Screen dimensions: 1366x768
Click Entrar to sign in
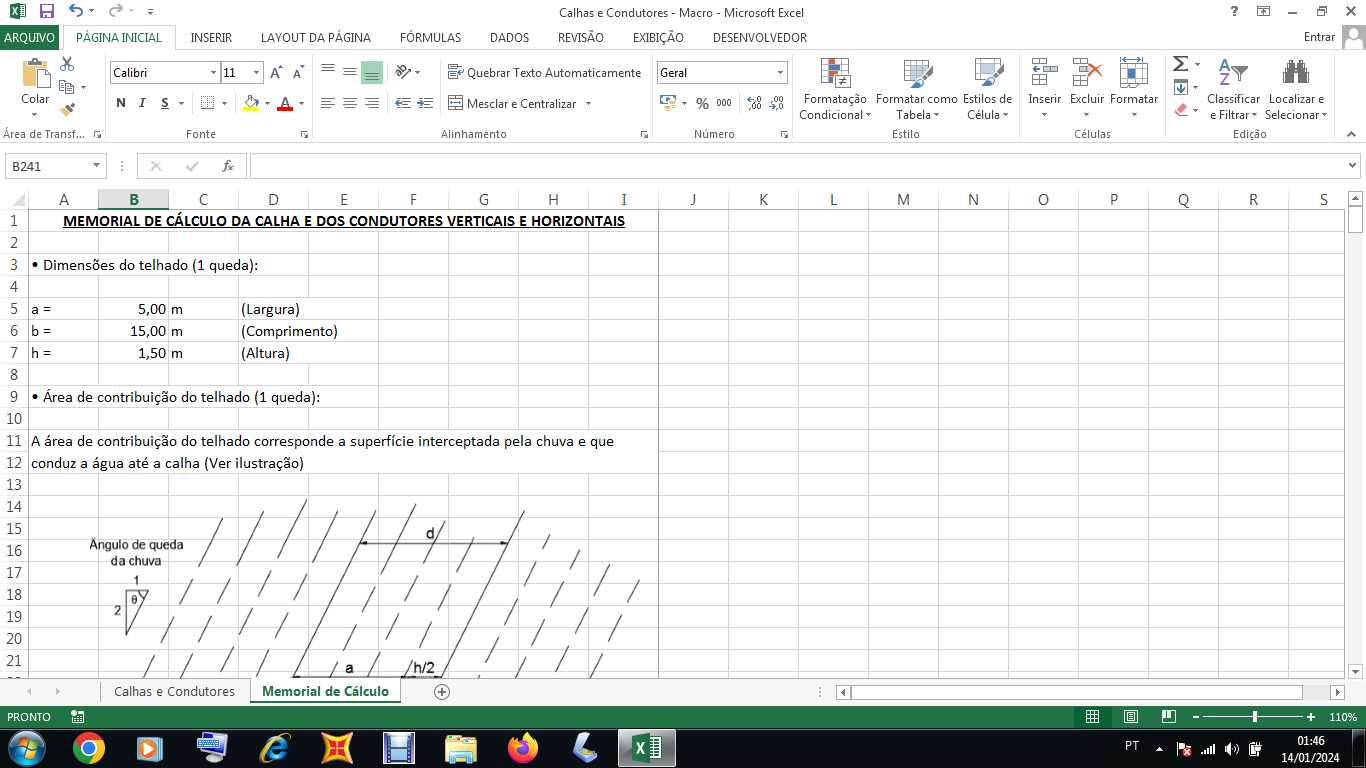pyautogui.click(x=1319, y=37)
